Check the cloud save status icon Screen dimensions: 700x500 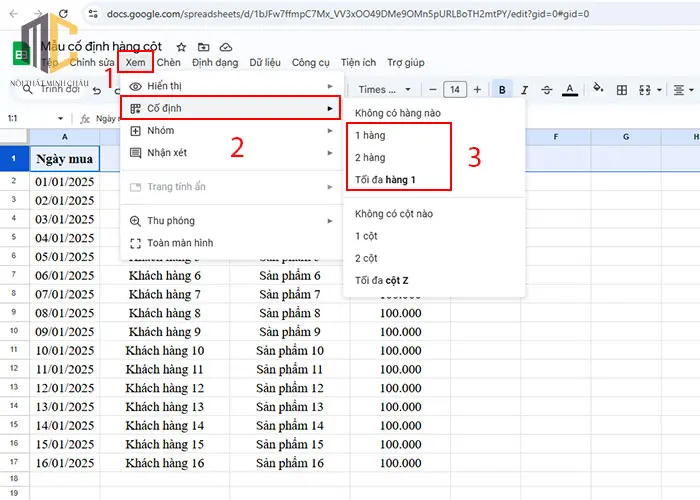(226, 47)
